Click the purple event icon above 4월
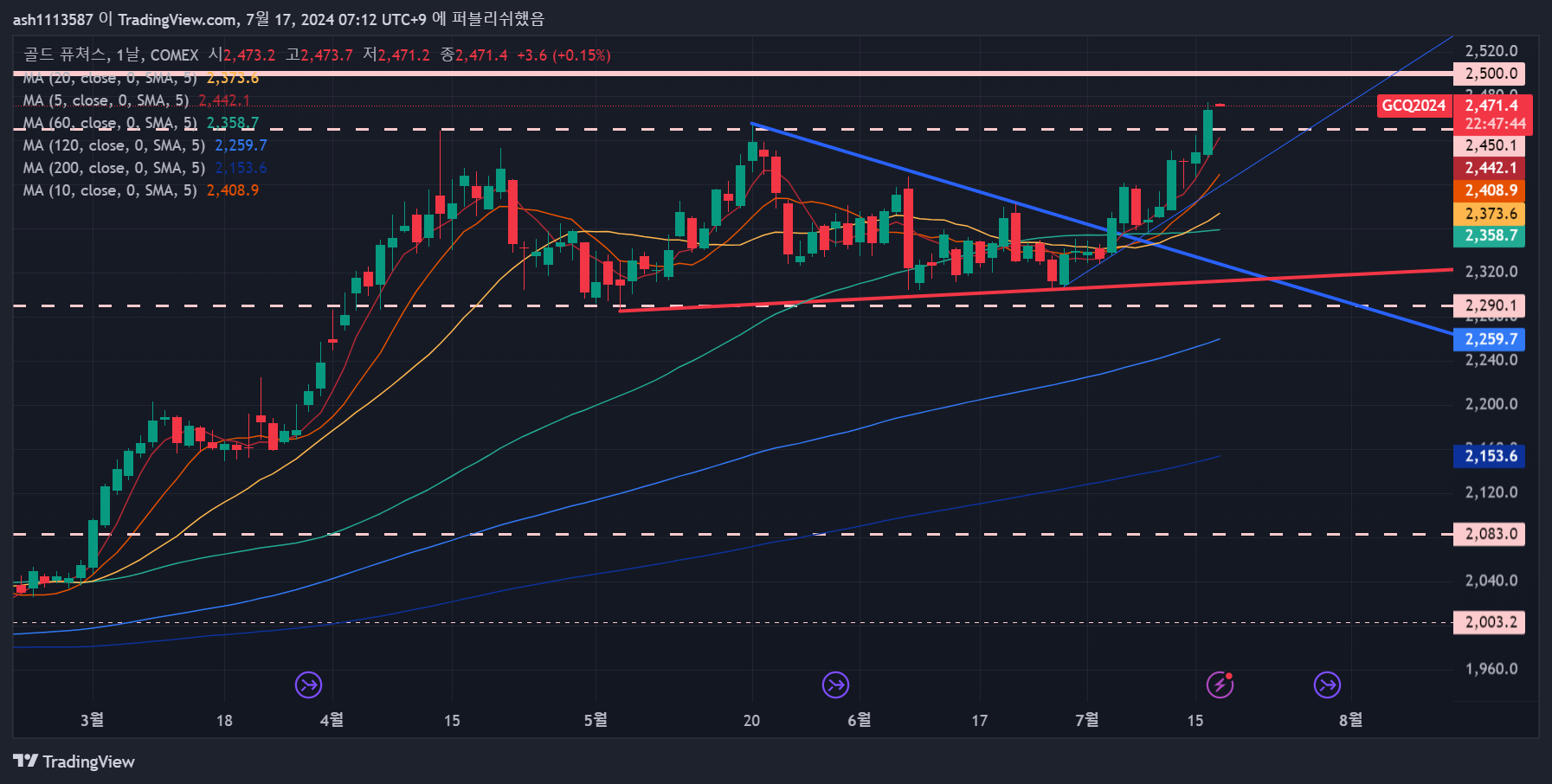 point(308,685)
